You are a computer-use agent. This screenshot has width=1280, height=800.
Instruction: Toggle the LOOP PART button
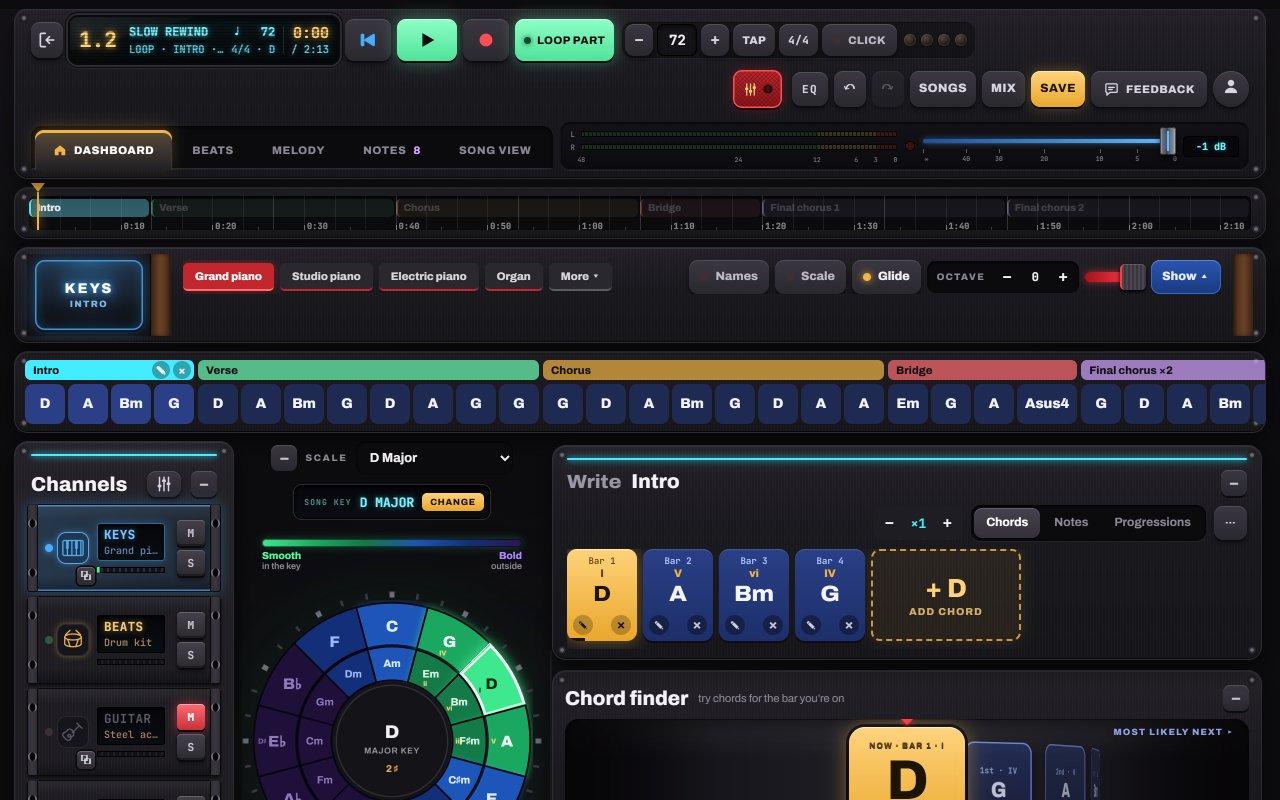coord(564,40)
